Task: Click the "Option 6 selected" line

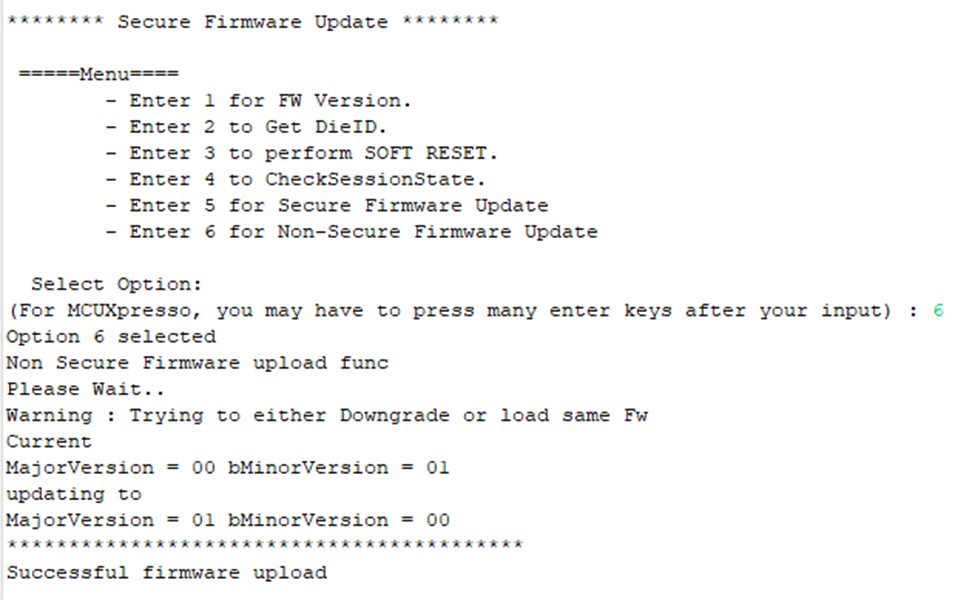Action: pos(111,337)
